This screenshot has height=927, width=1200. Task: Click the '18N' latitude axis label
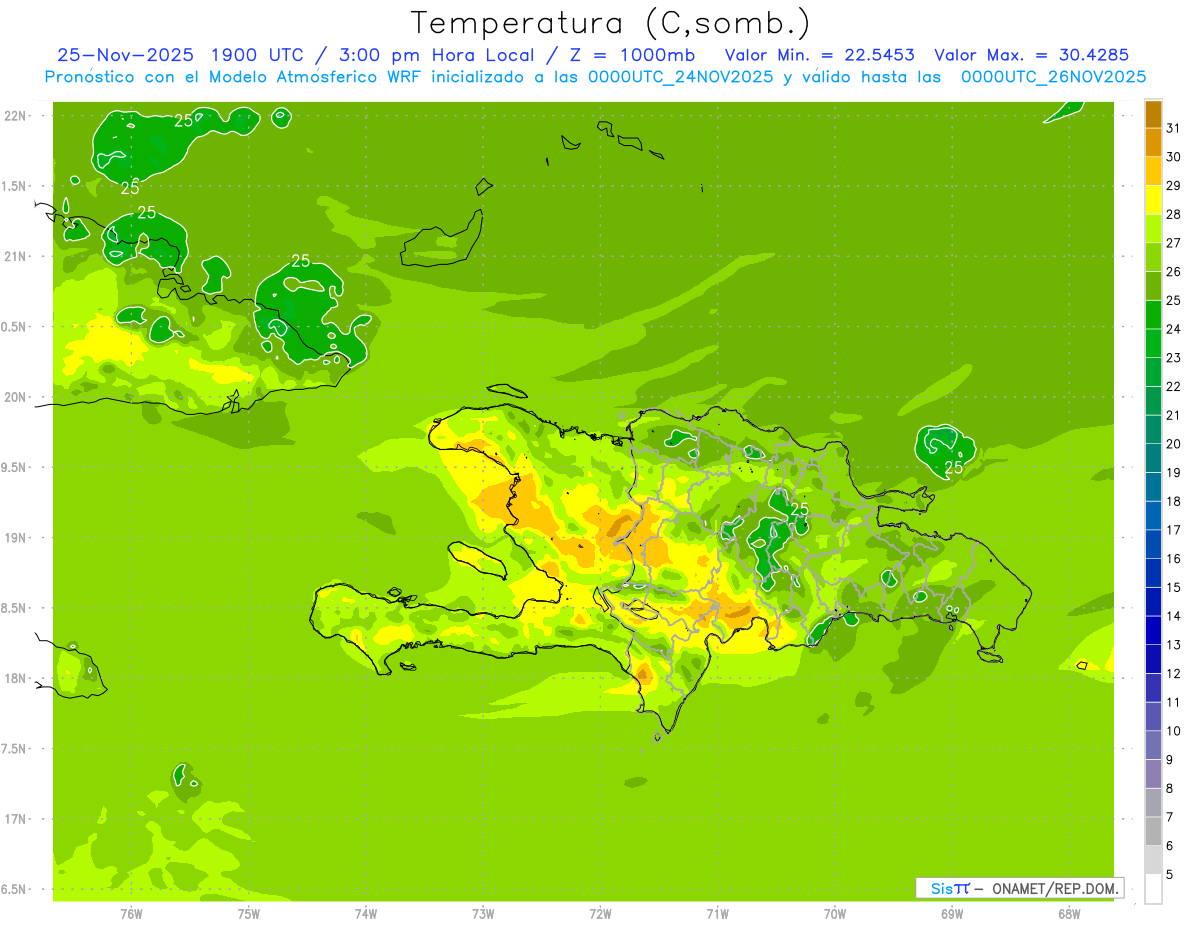16,678
